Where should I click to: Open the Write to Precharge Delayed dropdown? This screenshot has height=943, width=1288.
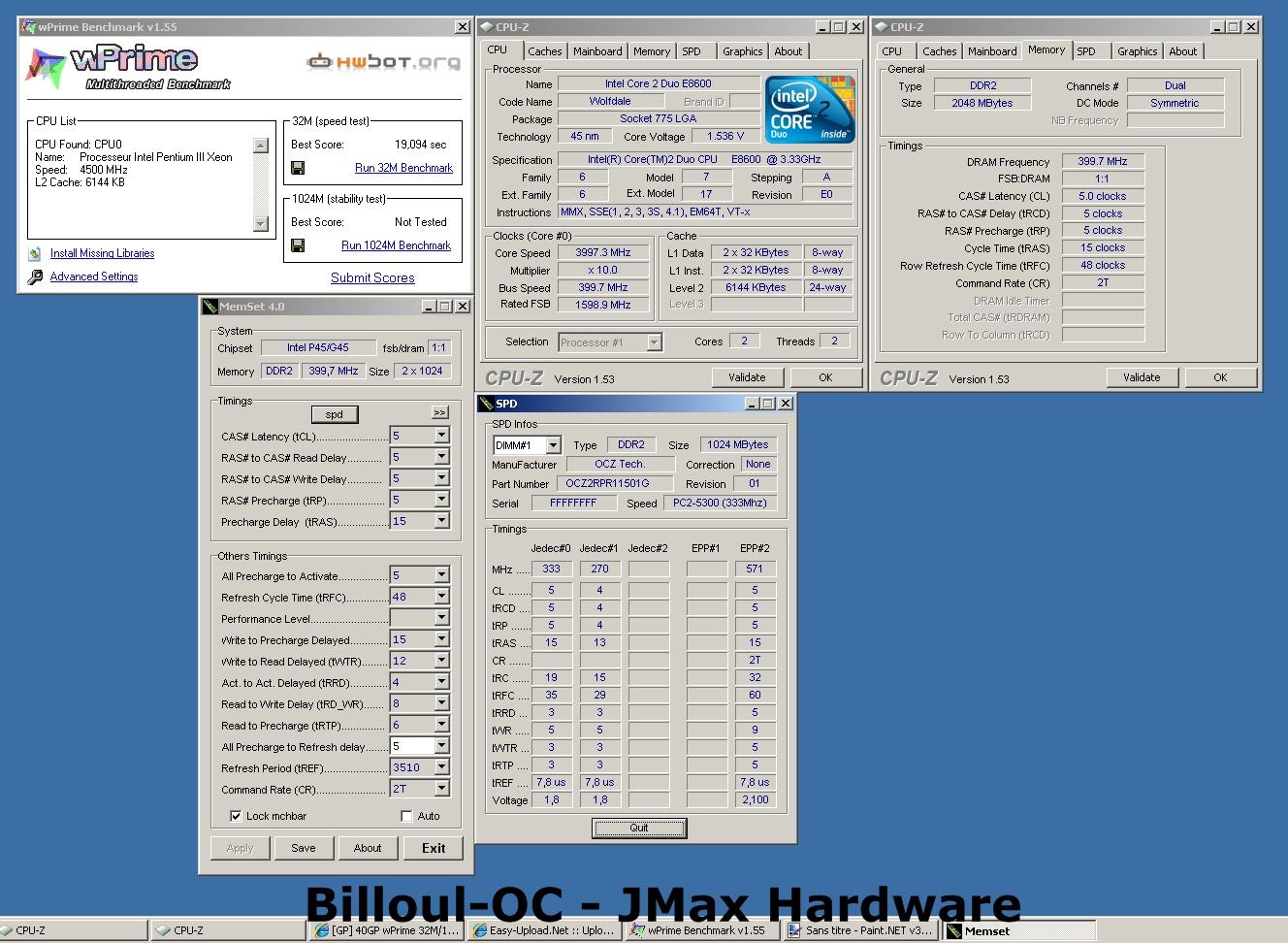click(441, 639)
